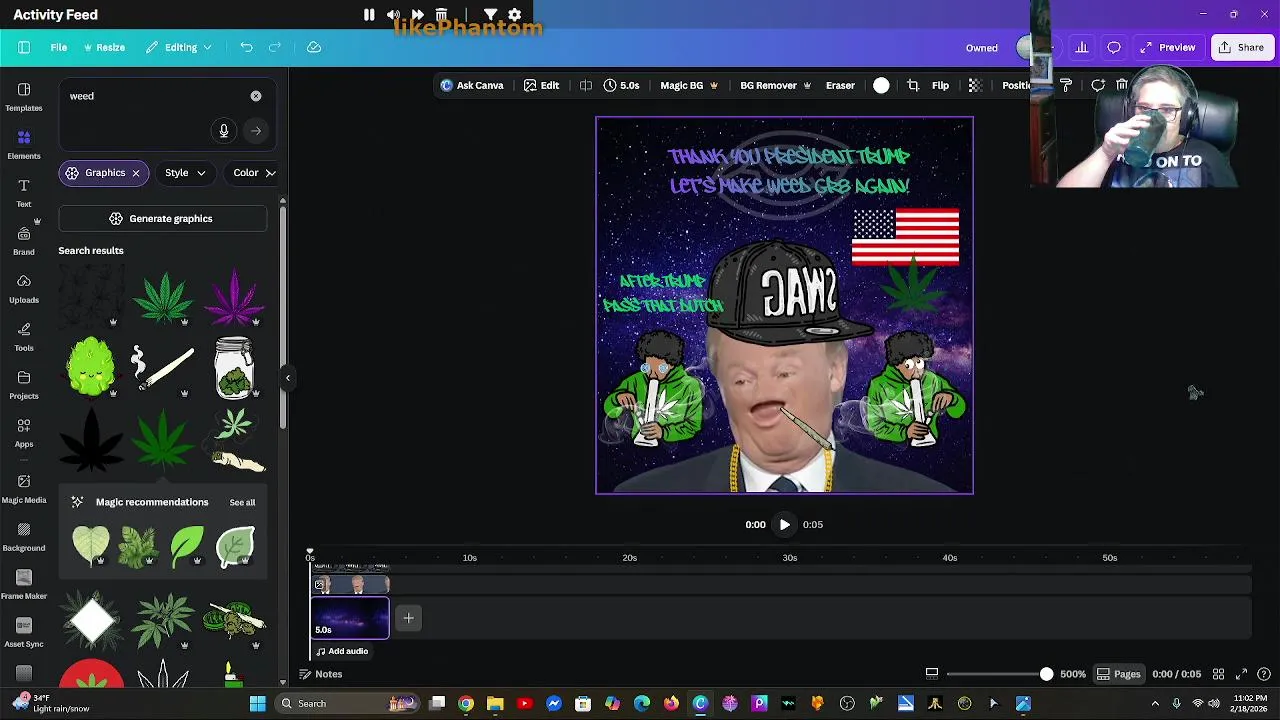Open the analytics bar chart icon
Viewport: 1280px width, 720px height.
(1082, 47)
